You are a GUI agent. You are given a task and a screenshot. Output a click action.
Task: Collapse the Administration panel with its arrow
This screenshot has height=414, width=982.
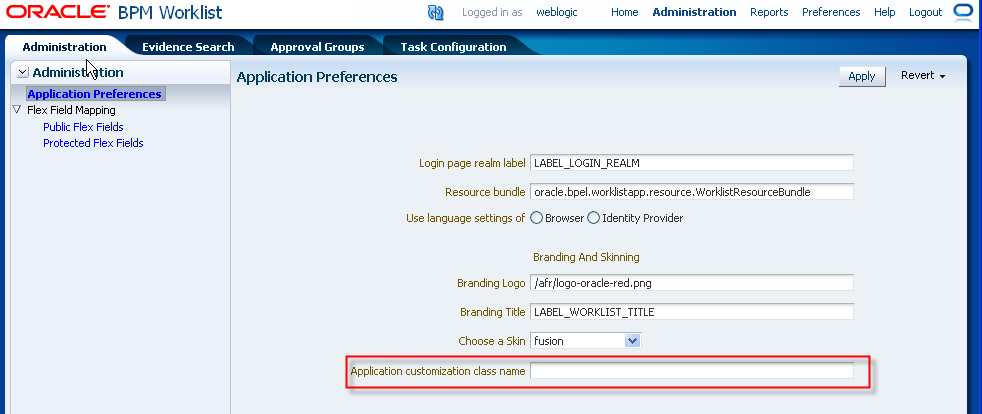(x=23, y=73)
